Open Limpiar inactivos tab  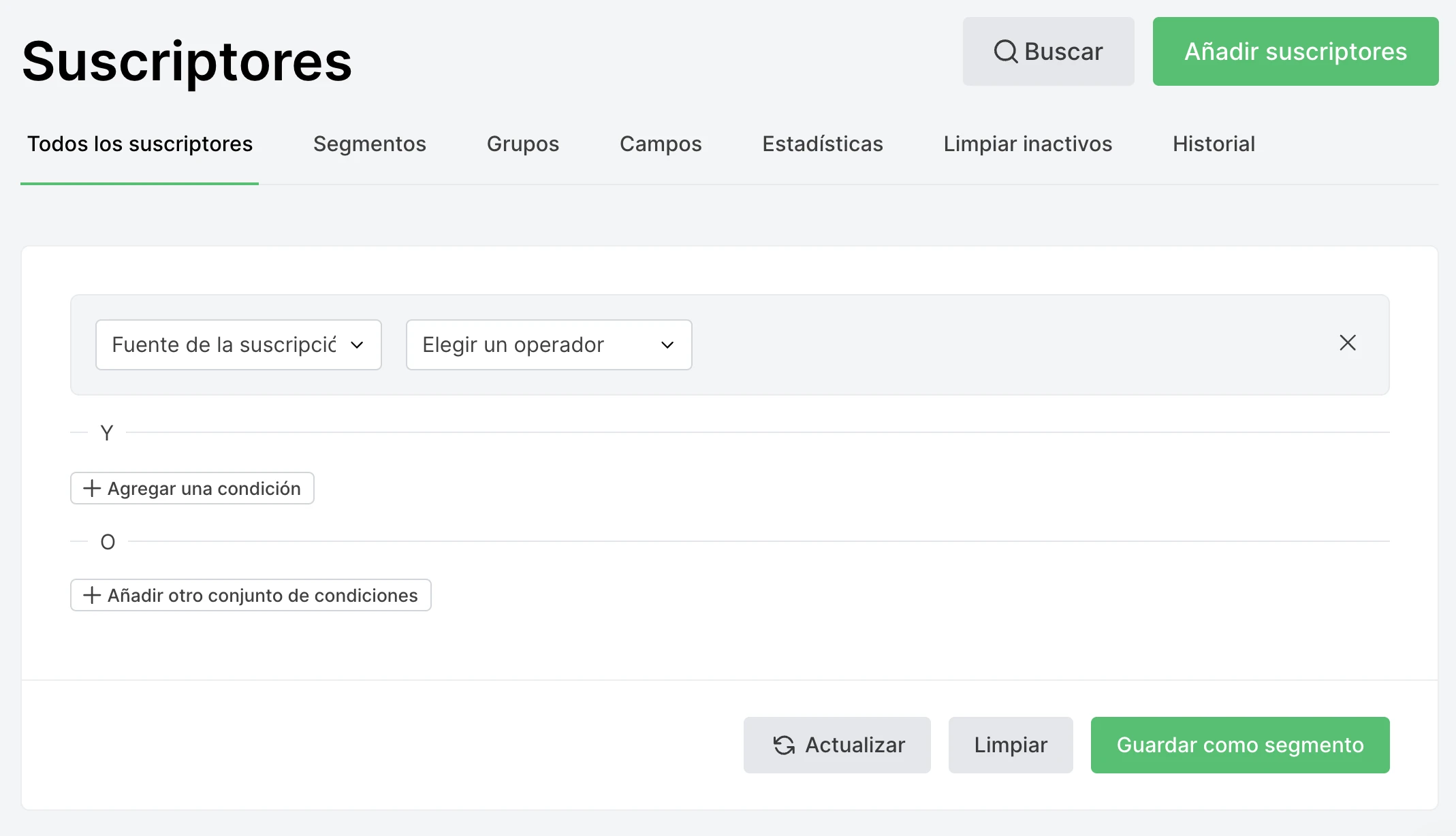[x=1027, y=144]
